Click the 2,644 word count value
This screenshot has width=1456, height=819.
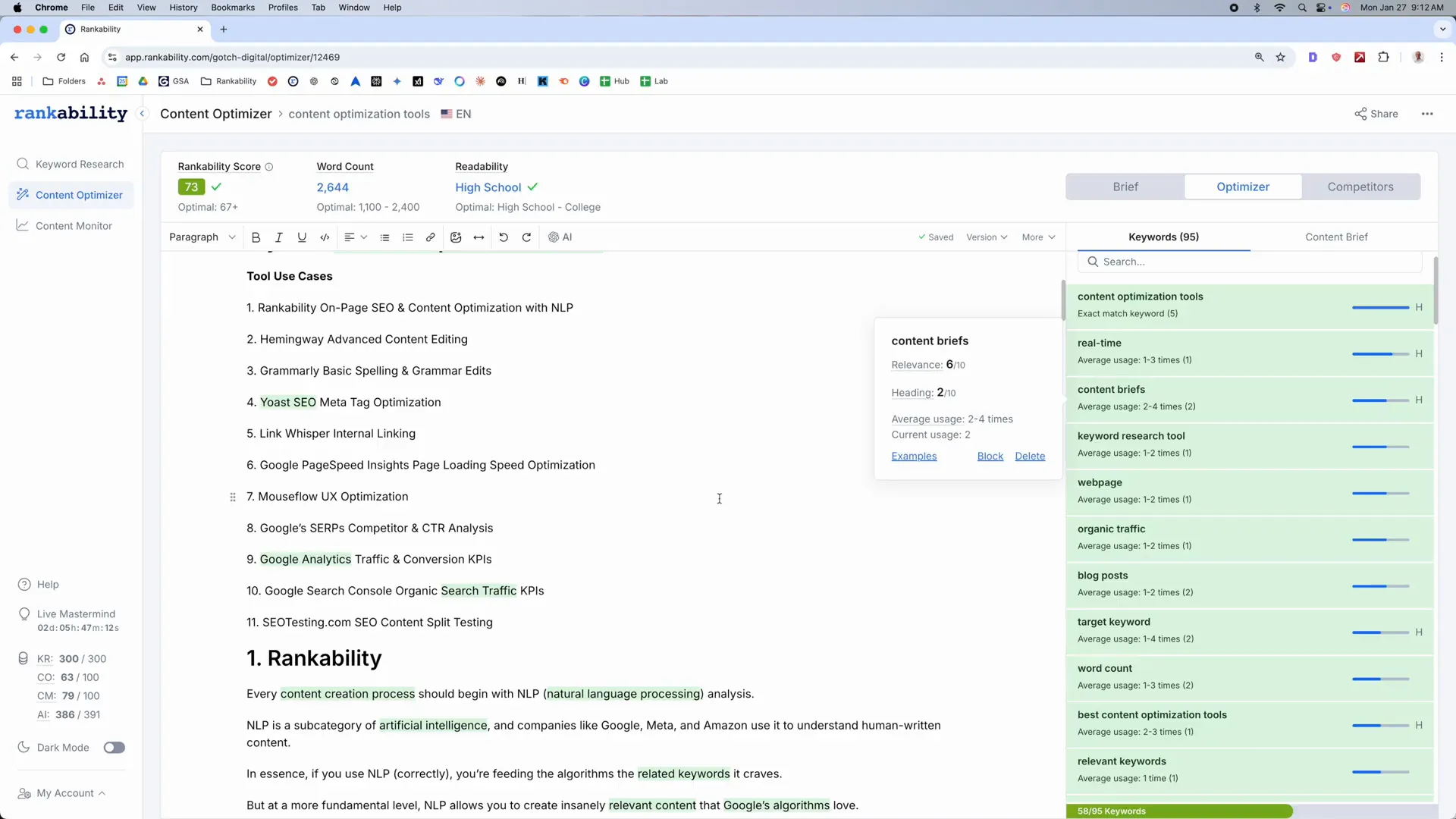332,187
